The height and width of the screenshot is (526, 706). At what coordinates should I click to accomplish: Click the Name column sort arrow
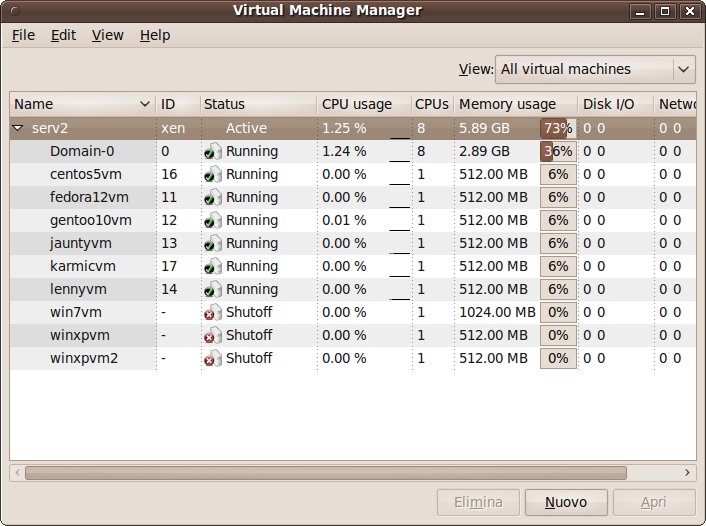(145, 104)
